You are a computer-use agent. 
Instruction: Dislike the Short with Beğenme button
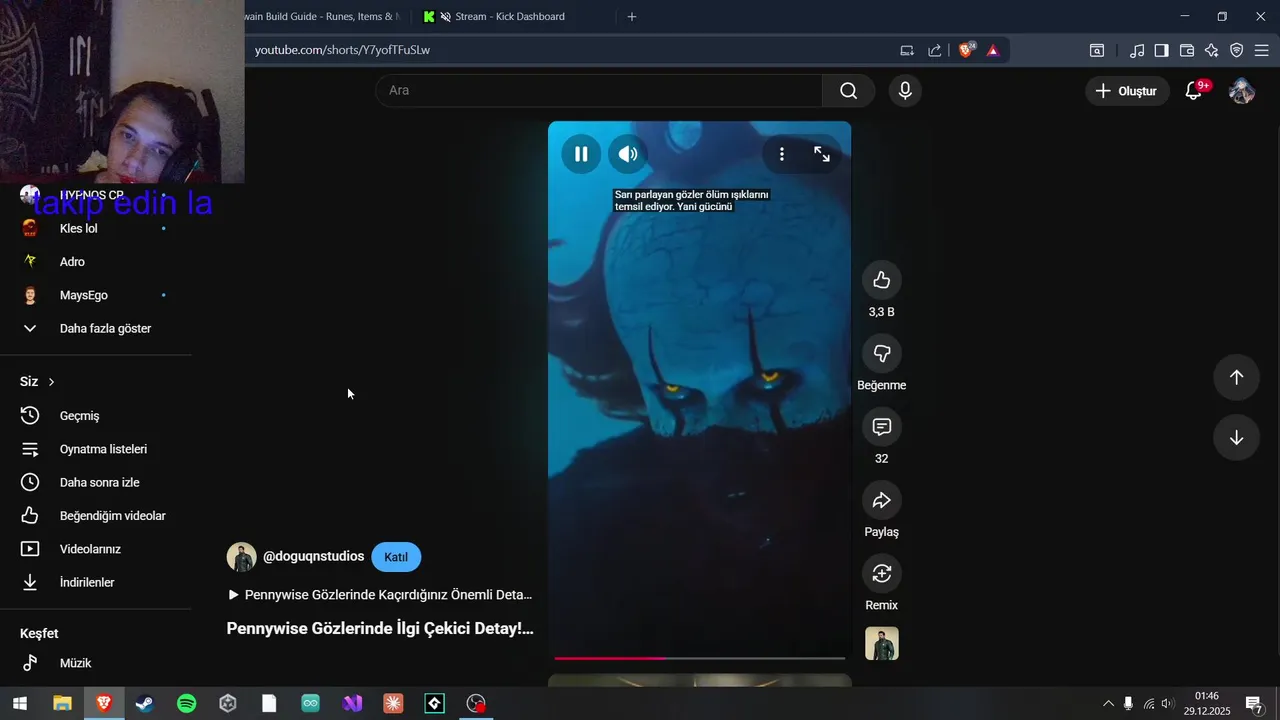[x=882, y=353]
